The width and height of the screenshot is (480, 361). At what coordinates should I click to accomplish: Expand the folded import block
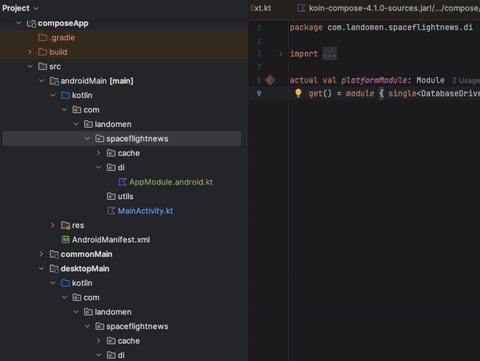click(280, 54)
